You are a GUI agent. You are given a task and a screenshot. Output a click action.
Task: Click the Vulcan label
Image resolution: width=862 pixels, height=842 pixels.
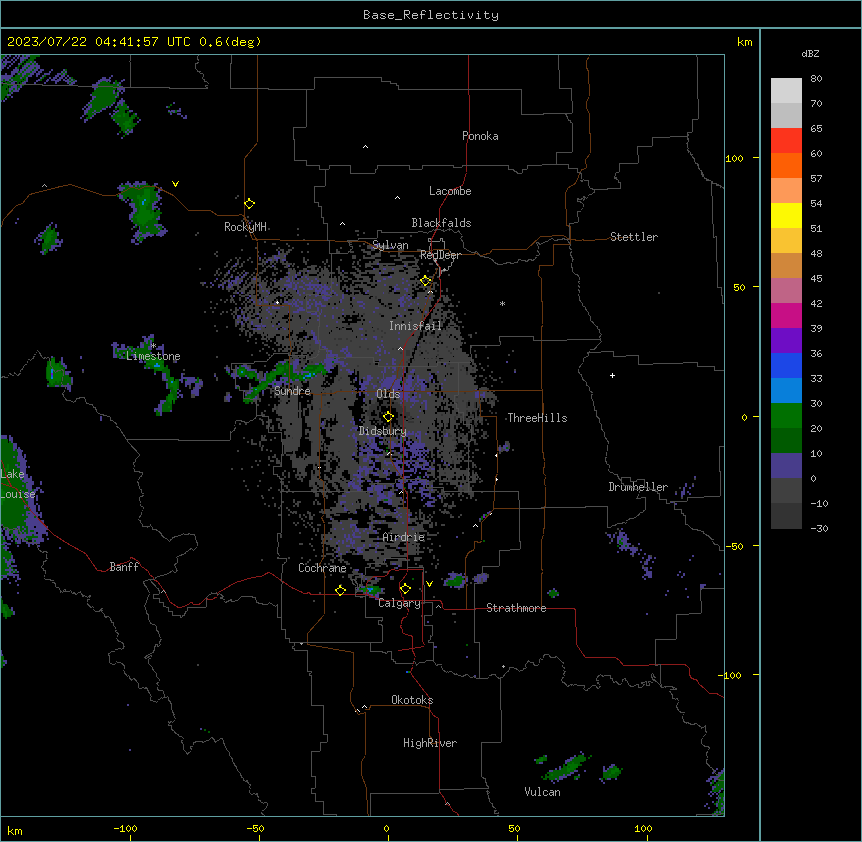pyautogui.click(x=542, y=792)
